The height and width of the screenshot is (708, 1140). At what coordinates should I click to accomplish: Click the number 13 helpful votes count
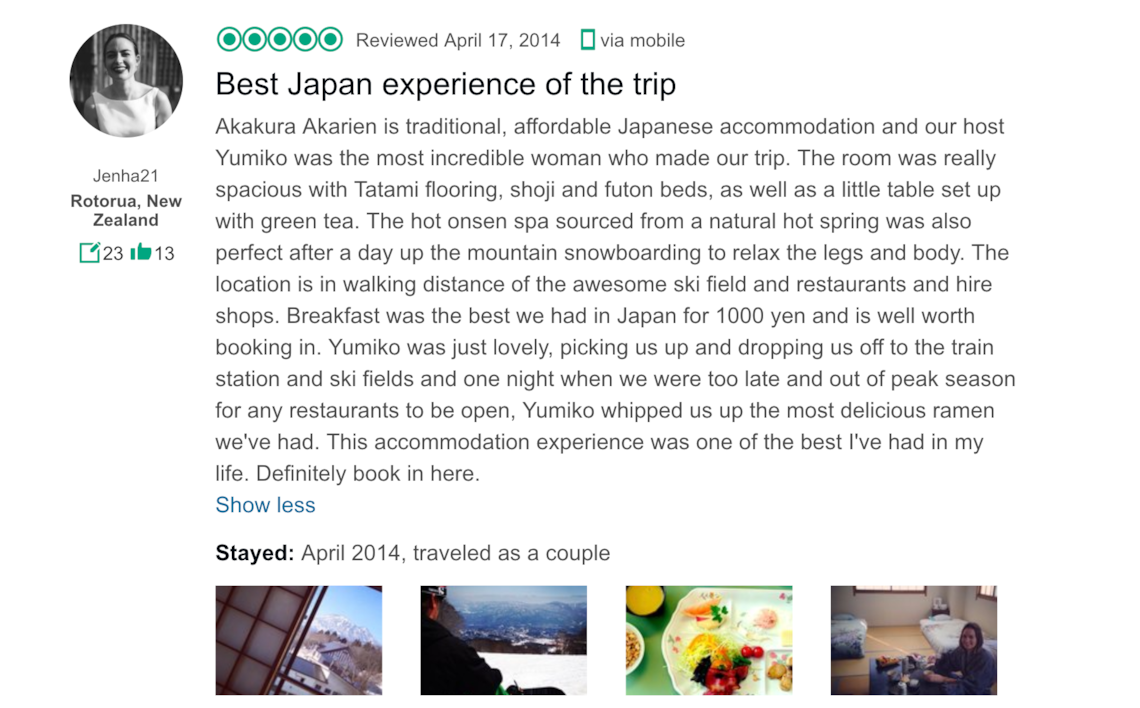164,254
